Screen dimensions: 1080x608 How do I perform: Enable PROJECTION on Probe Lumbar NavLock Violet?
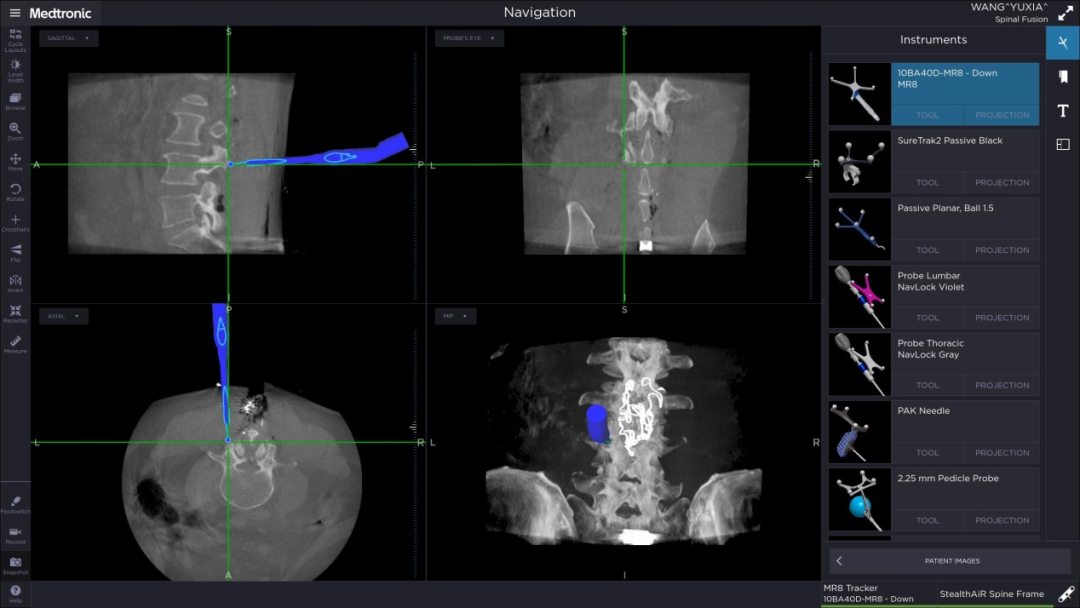click(x=1002, y=318)
